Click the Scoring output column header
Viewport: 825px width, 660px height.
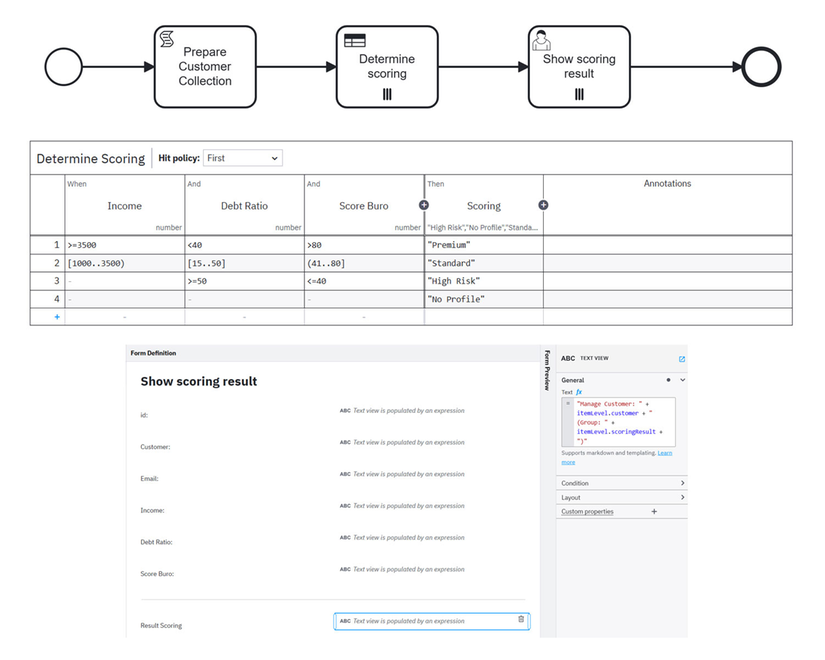coord(484,206)
